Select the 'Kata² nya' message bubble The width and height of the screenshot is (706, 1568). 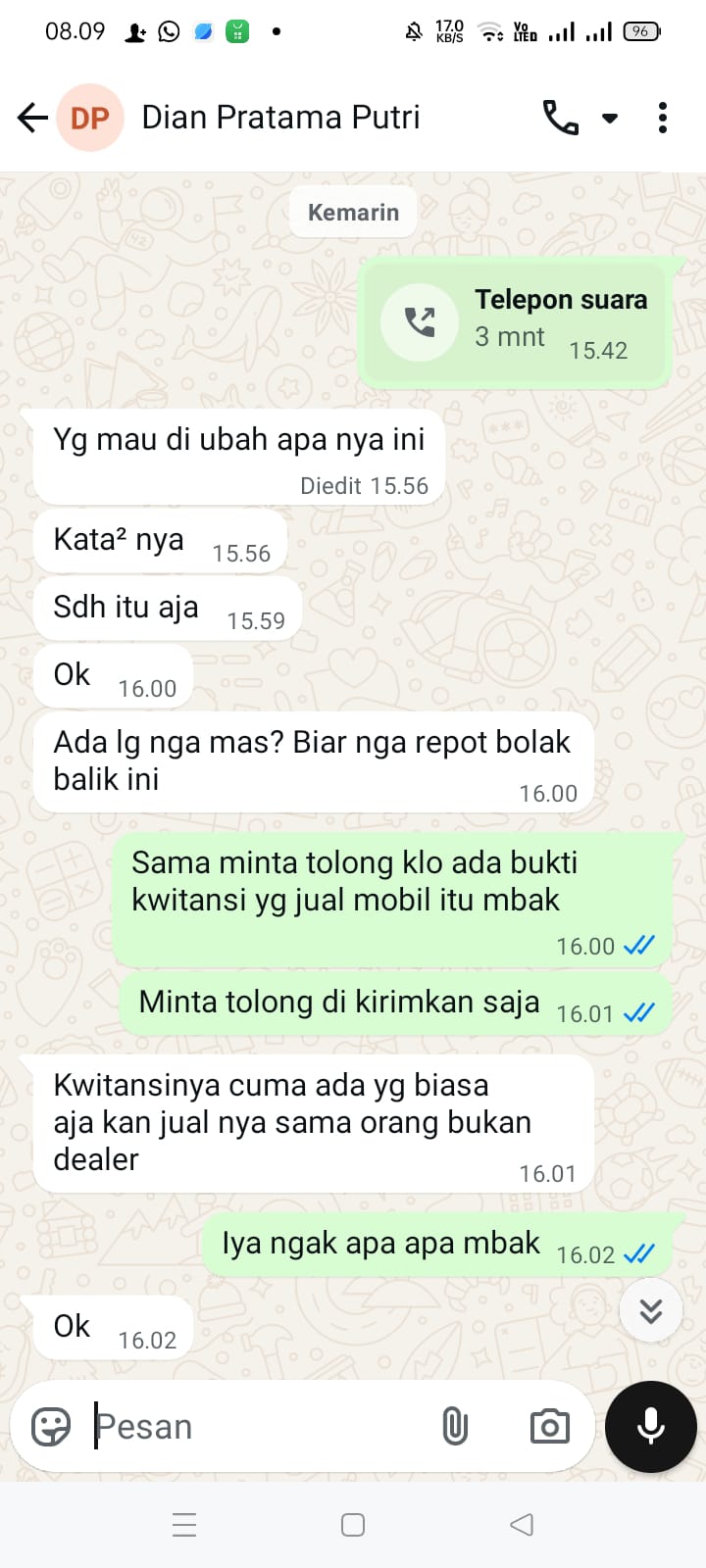point(162,541)
